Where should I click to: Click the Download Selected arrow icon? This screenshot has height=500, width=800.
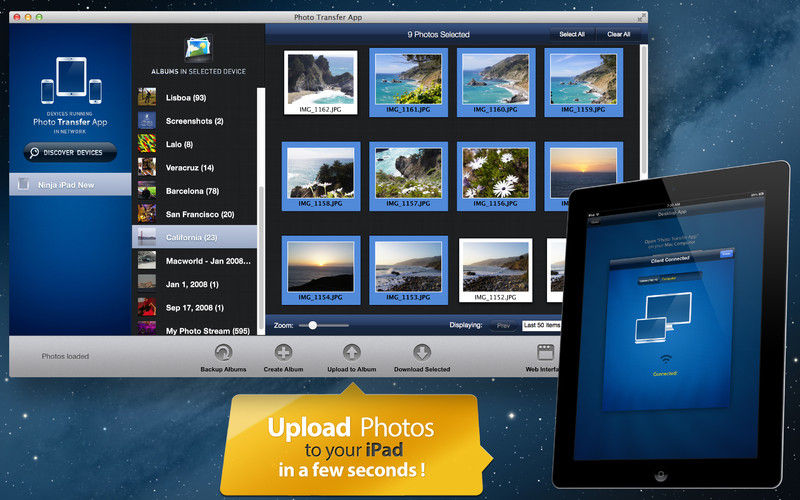coord(421,352)
